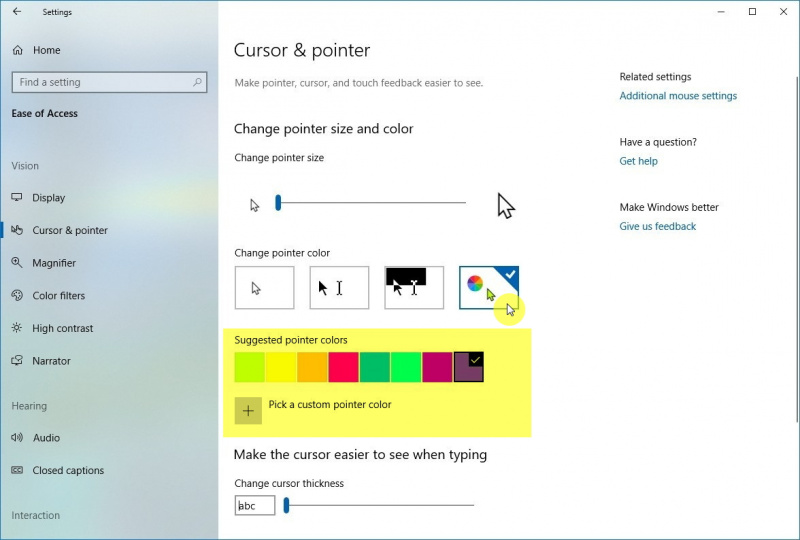
Task: Click the Home house icon
Action: [18, 50]
